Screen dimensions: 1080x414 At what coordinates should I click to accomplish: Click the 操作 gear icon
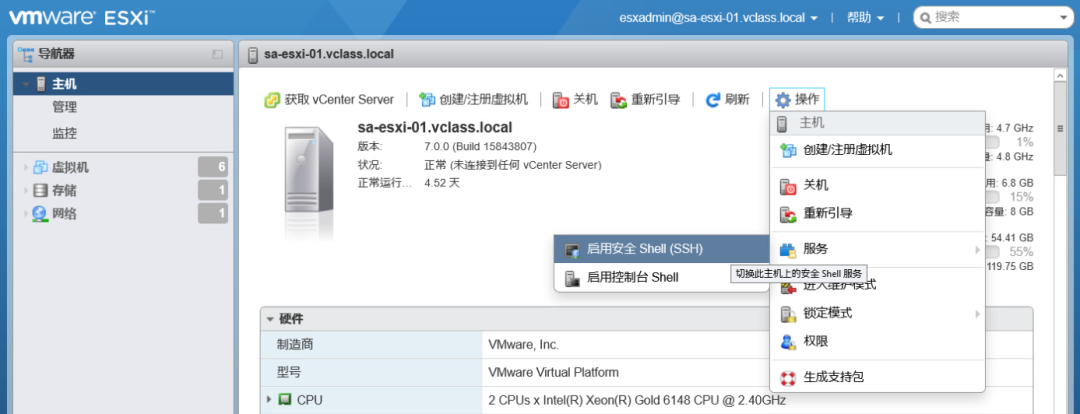(782, 101)
